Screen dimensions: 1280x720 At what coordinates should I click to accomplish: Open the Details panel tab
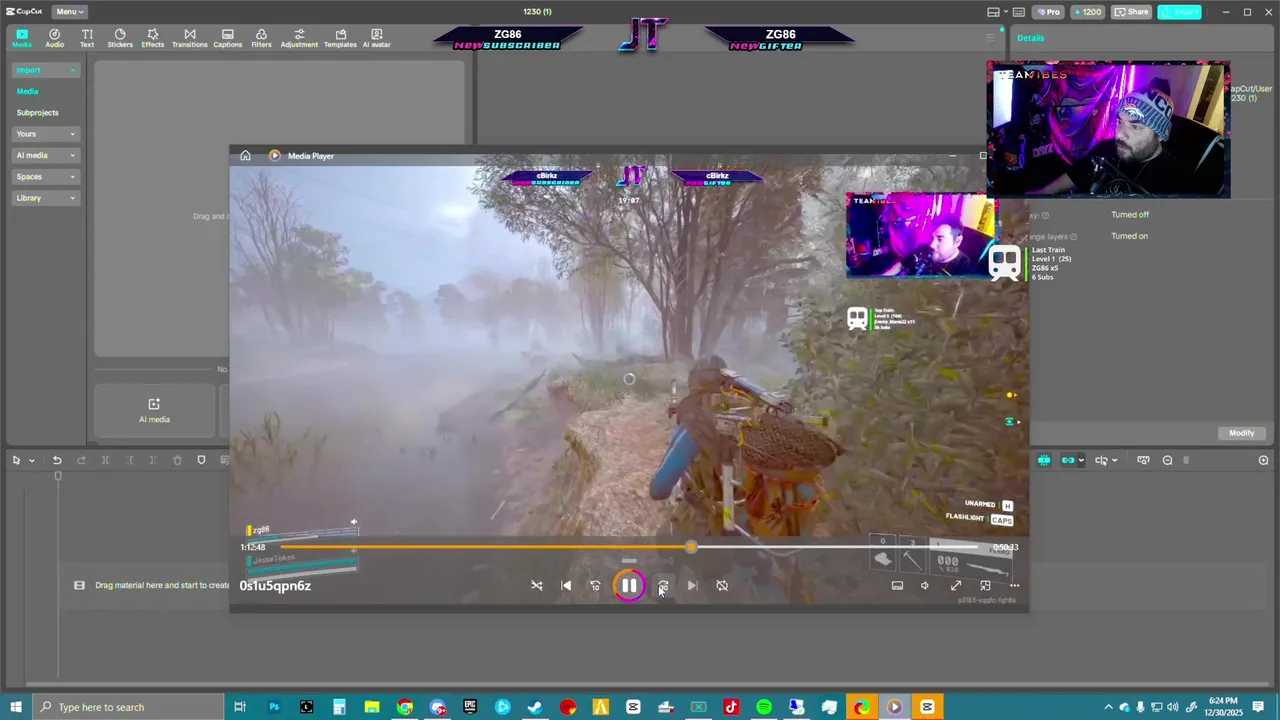pos(1030,38)
